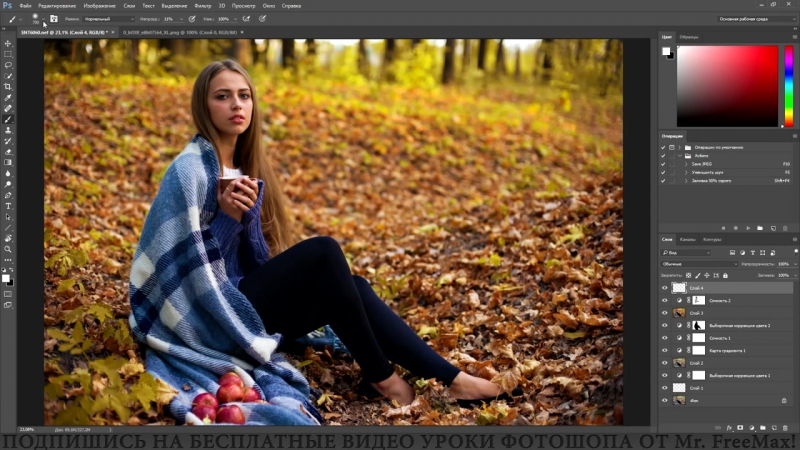This screenshot has width=800, height=450.
Task: Select the Healing Brush tool
Action: [x=8, y=108]
